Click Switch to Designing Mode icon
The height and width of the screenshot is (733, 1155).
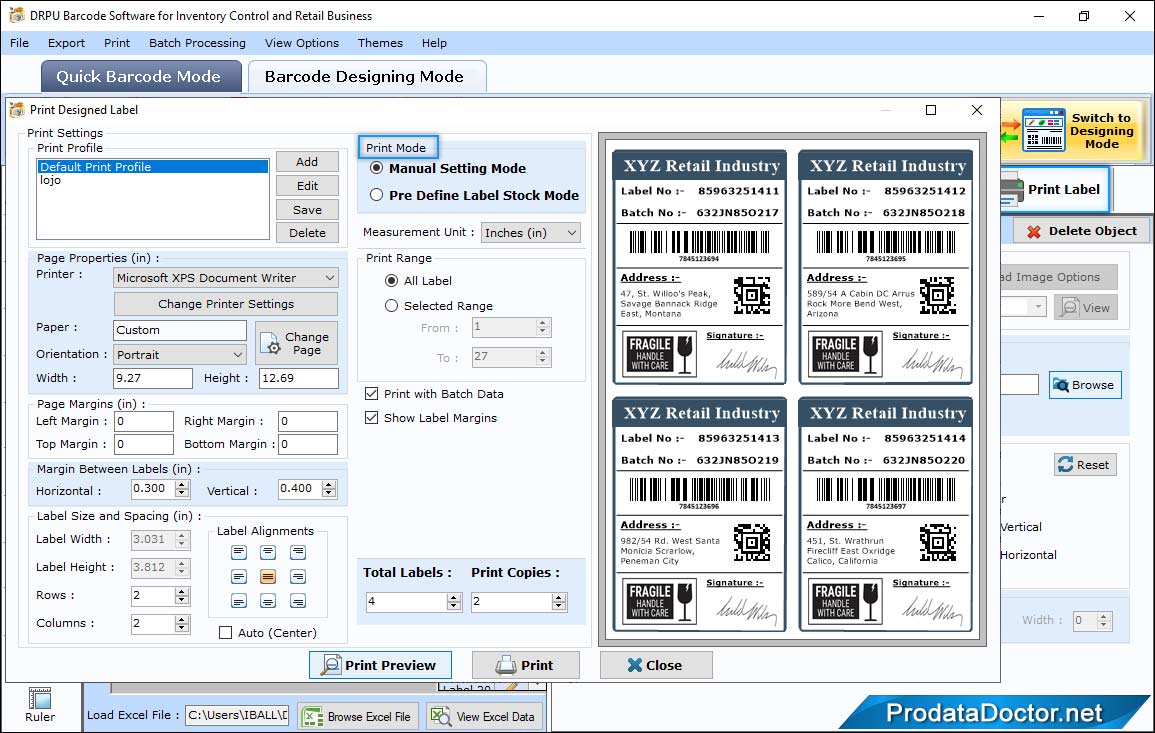coord(1044,130)
